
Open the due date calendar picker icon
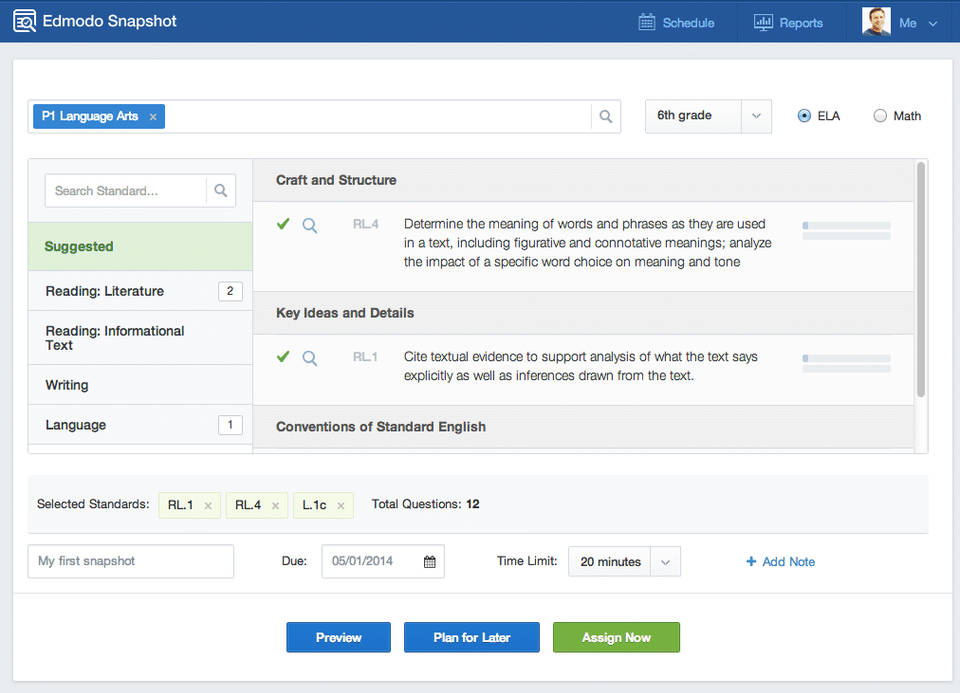(429, 562)
